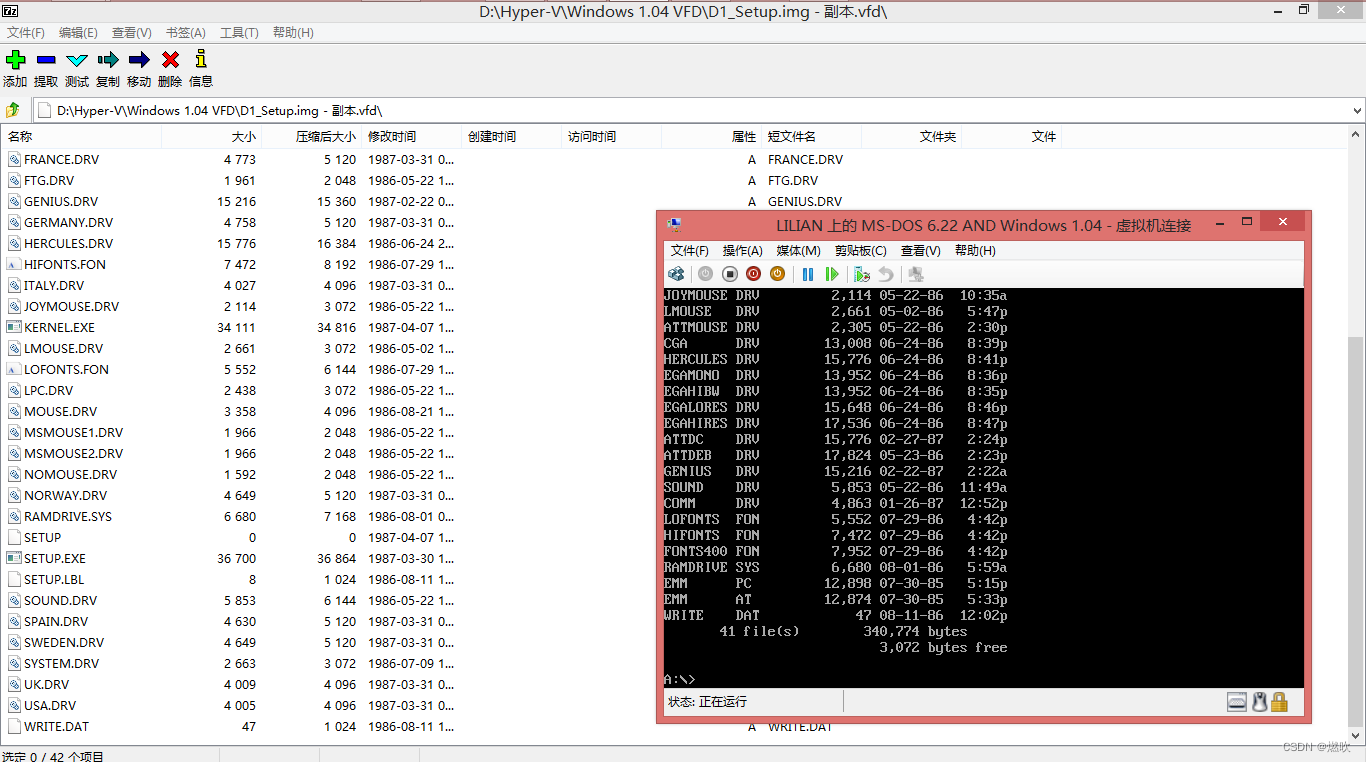Open the address bar path dropdown arrow
Screen dimensions: 1366x762
[x=1357, y=110]
